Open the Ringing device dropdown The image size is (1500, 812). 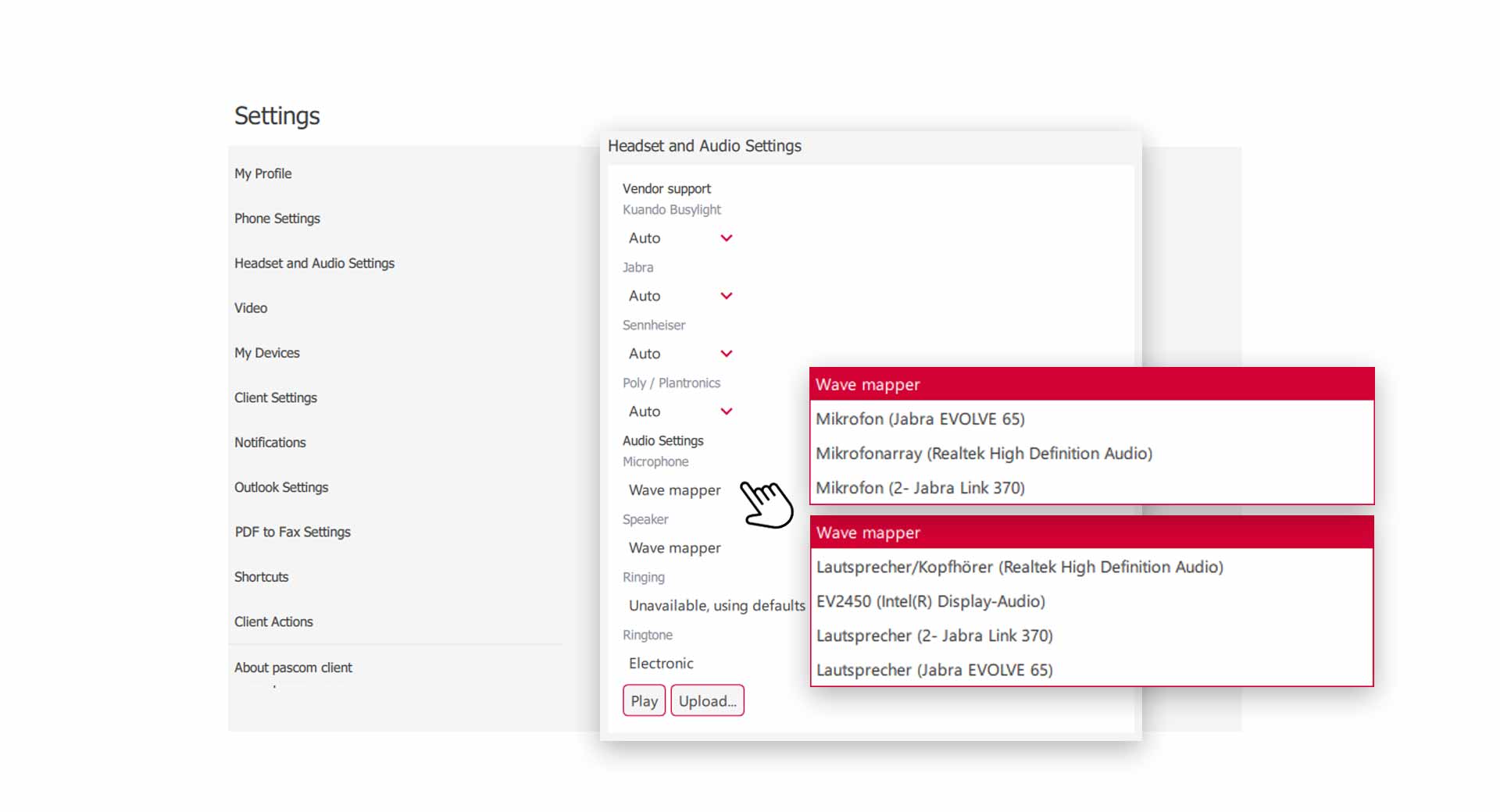click(716, 606)
